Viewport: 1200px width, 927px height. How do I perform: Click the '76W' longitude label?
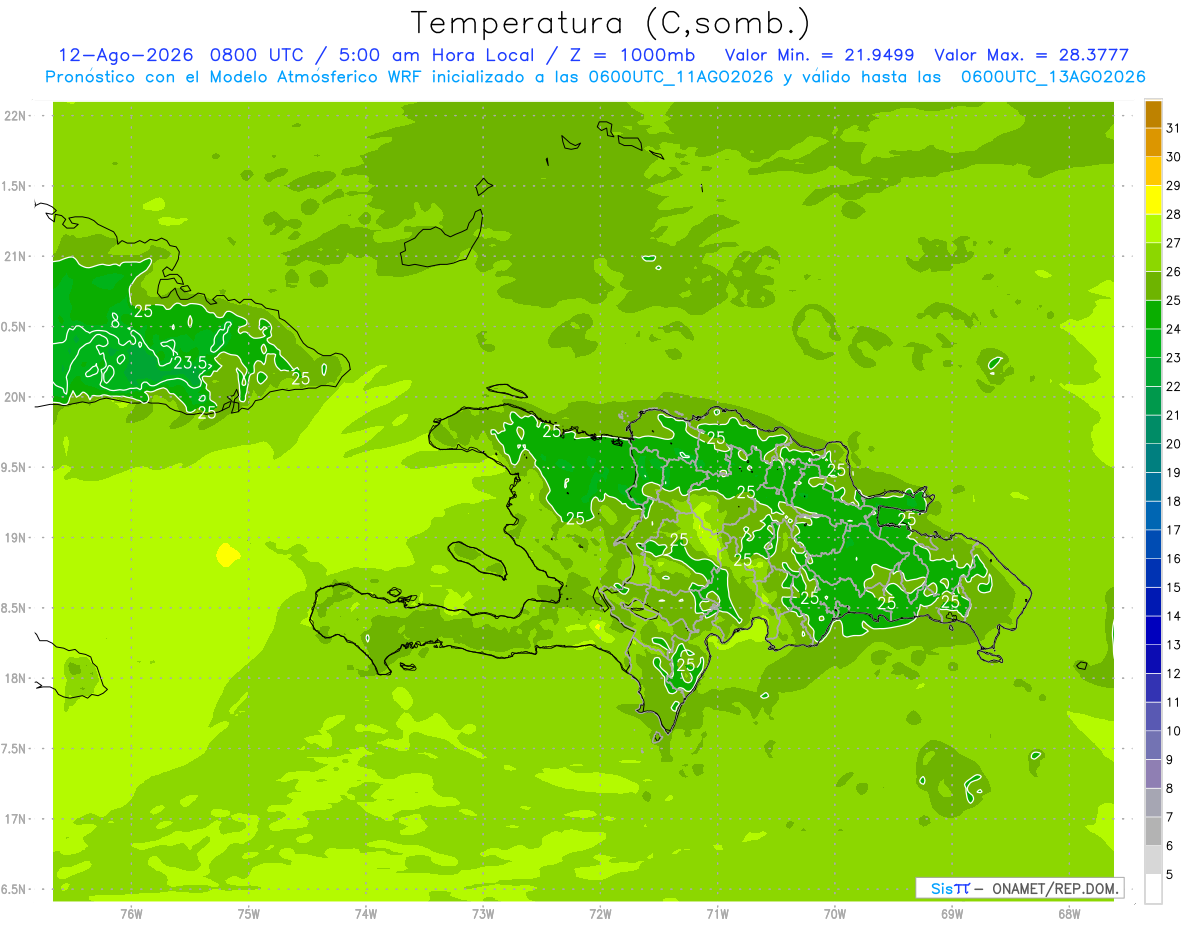click(131, 914)
